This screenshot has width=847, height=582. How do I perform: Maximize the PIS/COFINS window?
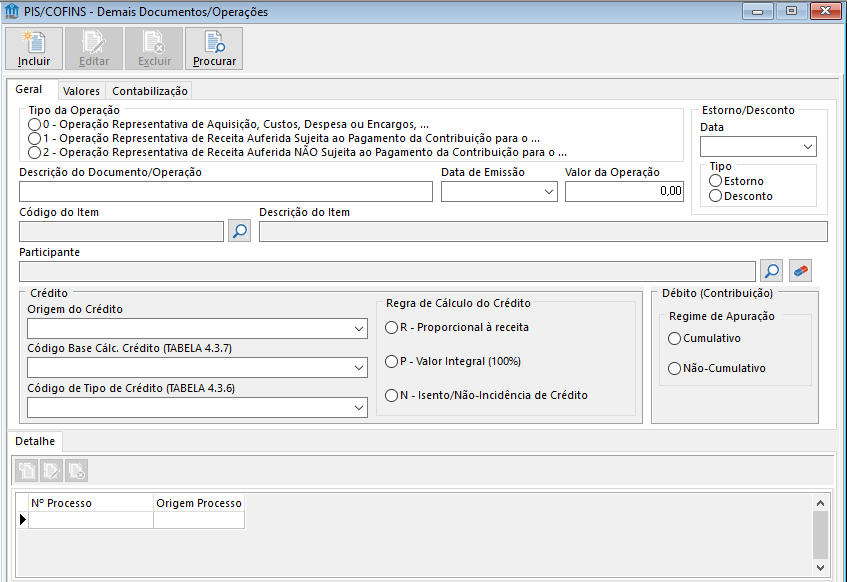[791, 11]
